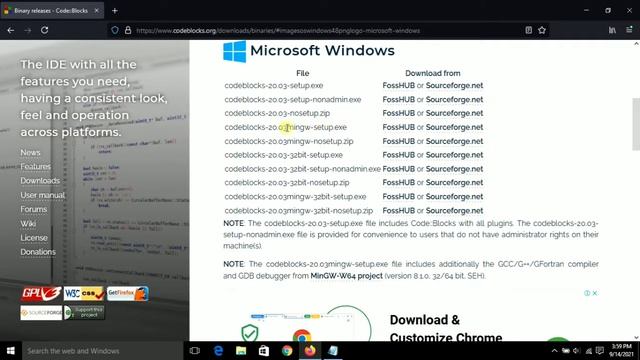This screenshot has height=360, width=640.
Task: Click file name codeblocks-20.03mingw-setup.exe
Action: point(285,127)
